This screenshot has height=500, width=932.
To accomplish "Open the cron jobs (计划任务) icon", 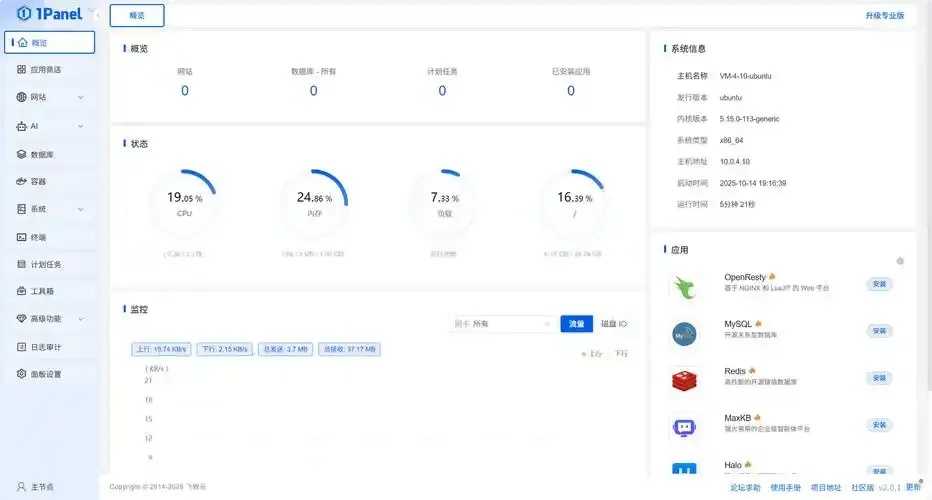I will pos(21,264).
